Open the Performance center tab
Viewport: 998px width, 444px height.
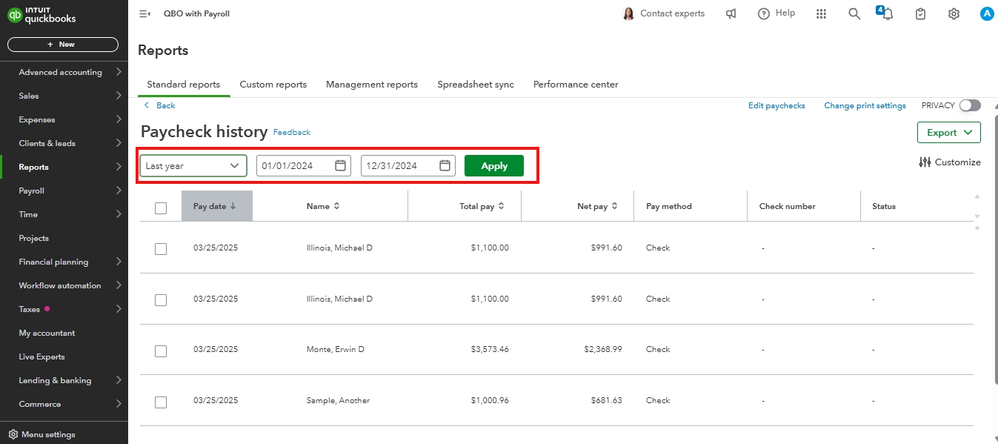click(x=575, y=85)
